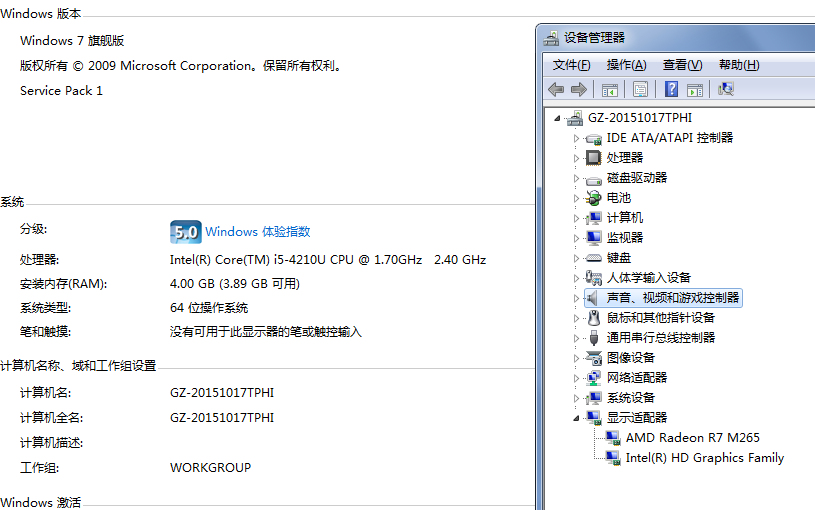Click the show/hide action pane toolbar icon
The image size is (815, 510).
[x=695, y=90]
